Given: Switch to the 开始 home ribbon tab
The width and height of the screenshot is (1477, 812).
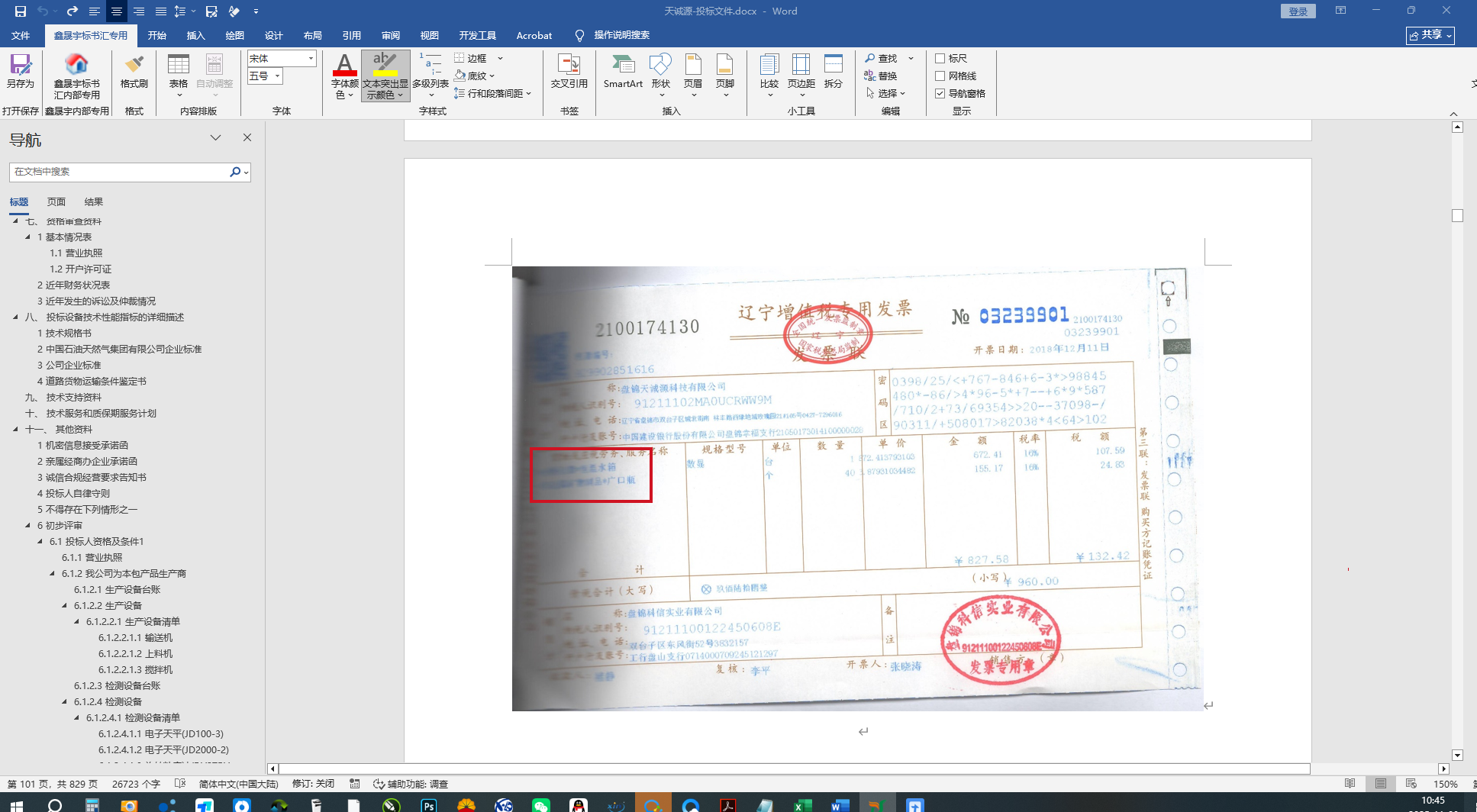Looking at the screenshot, I should point(157,35).
